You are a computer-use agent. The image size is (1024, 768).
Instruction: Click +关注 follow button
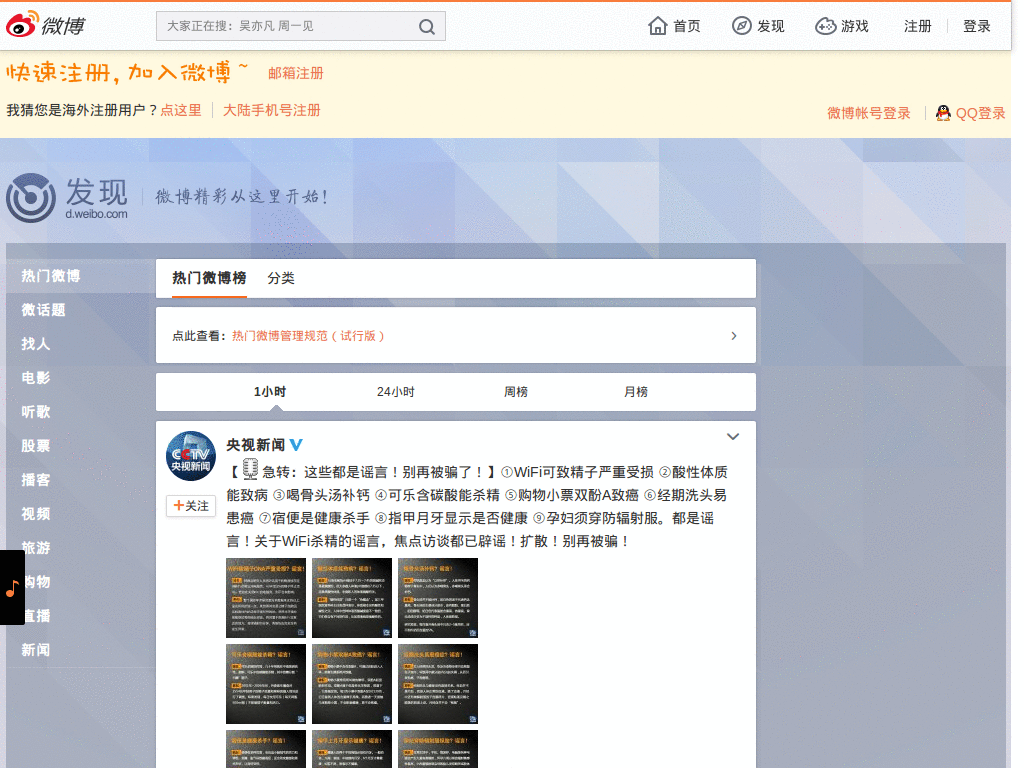click(191, 505)
